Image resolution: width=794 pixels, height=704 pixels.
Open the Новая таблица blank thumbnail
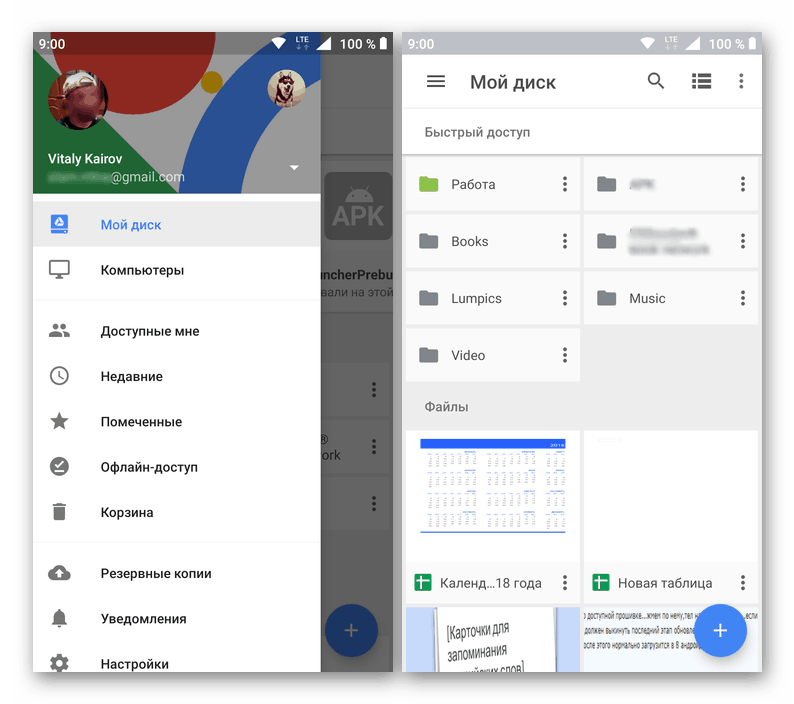670,495
